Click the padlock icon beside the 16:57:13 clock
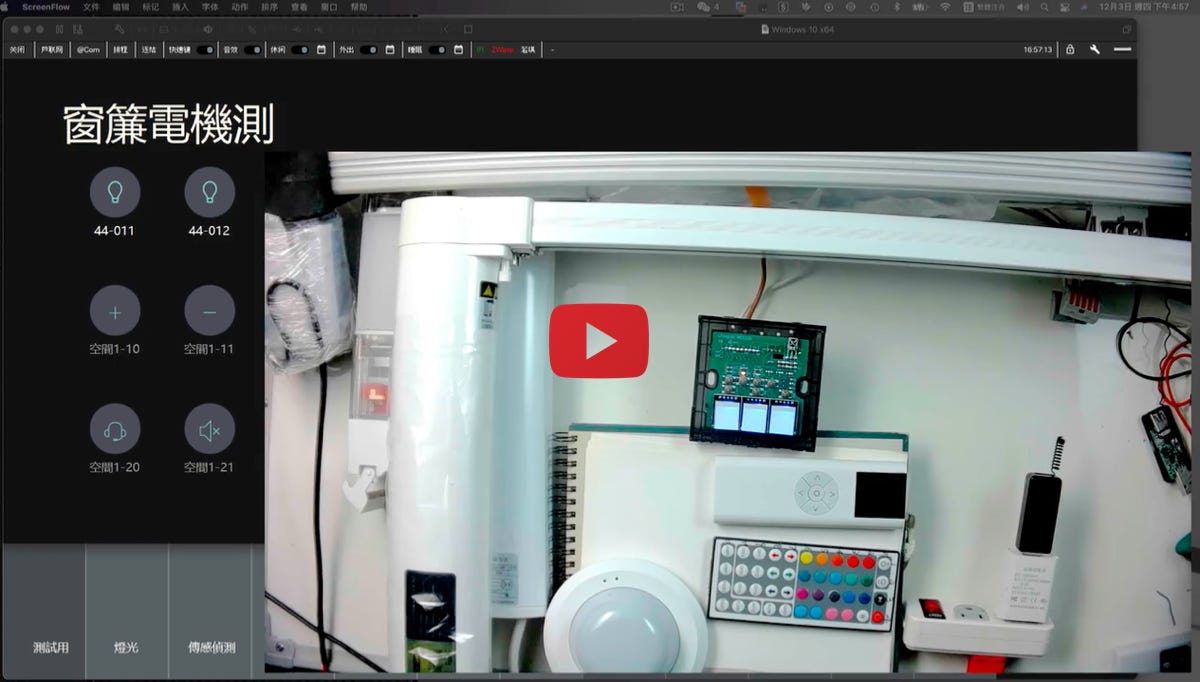 coord(1070,49)
